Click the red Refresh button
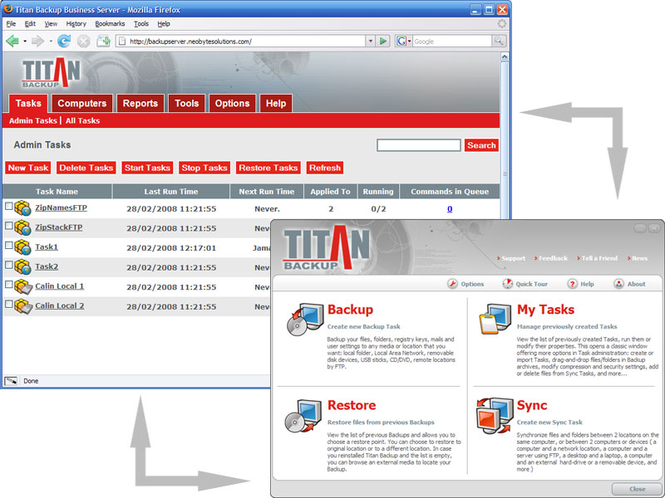This screenshot has width=665, height=498. tap(325, 168)
